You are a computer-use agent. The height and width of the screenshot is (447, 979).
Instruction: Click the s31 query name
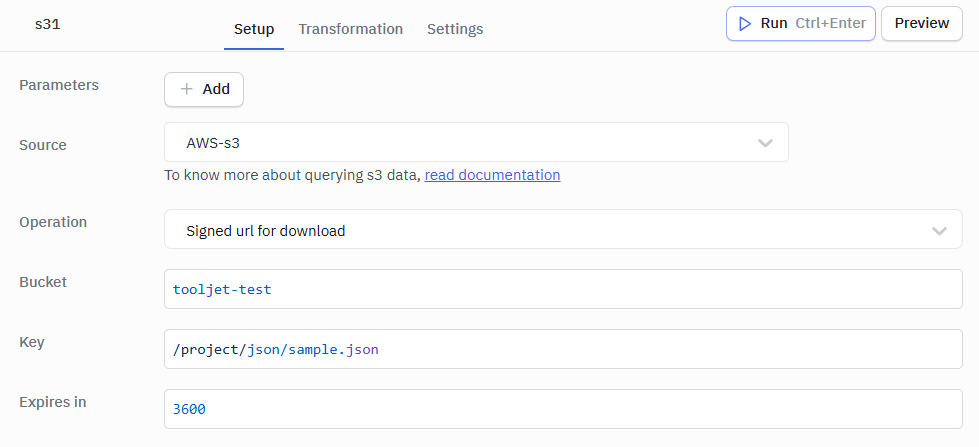coord(48,23)
